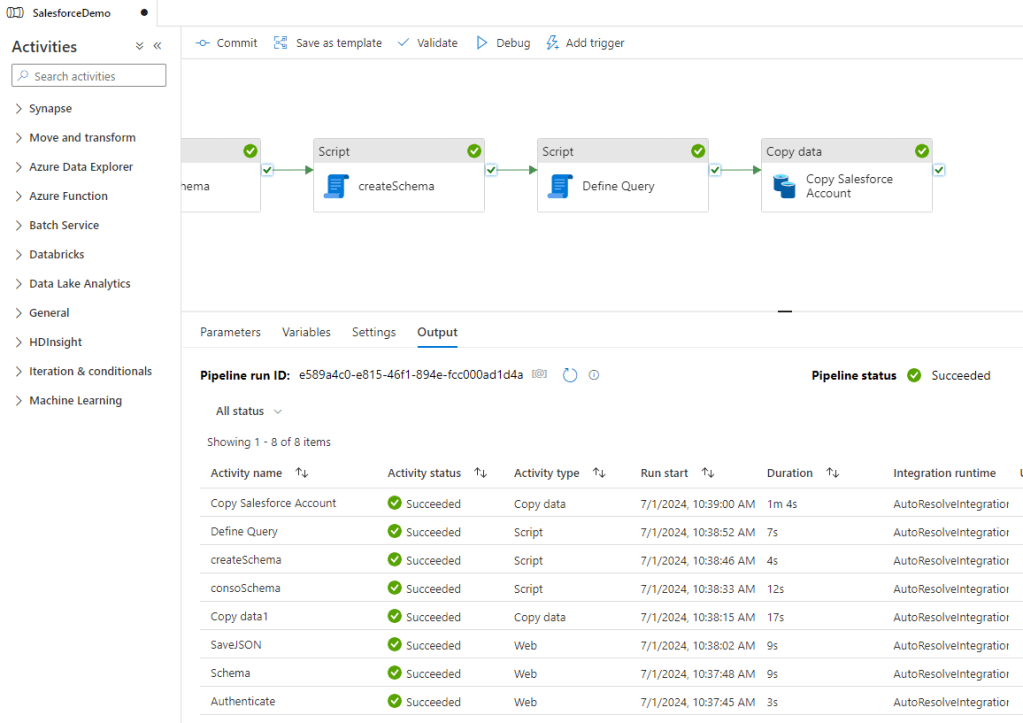Toggle the checkbox right of createSchema activity
This screenshot has height=723, width=1023.
[x=491, y=170]
